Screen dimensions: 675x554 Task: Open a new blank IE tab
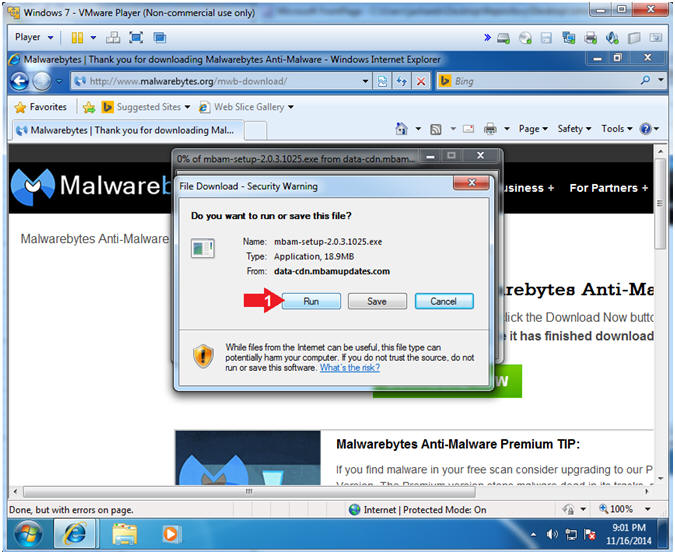pos(255,131)
